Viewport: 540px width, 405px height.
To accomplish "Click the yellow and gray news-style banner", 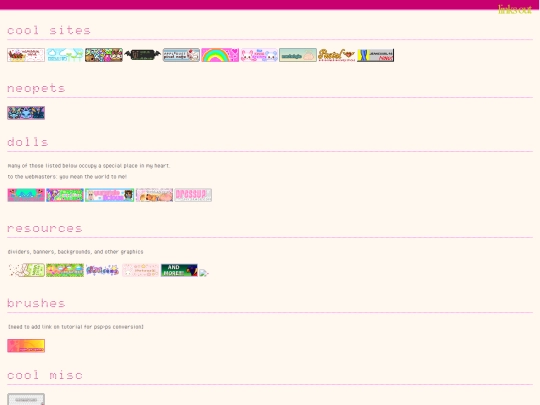I will [376, 55].
